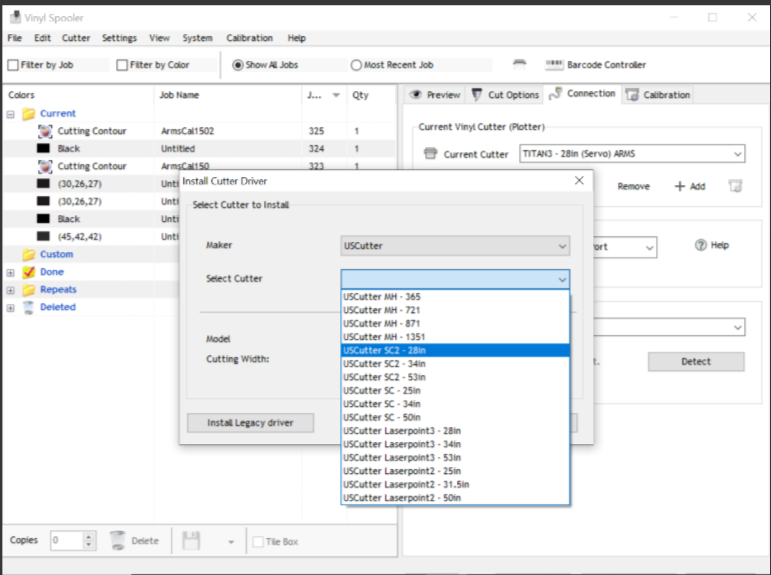Open the Barcode Controller
Image resolution: width=771 pixels, height=575 pixels.
pos(595,64)
